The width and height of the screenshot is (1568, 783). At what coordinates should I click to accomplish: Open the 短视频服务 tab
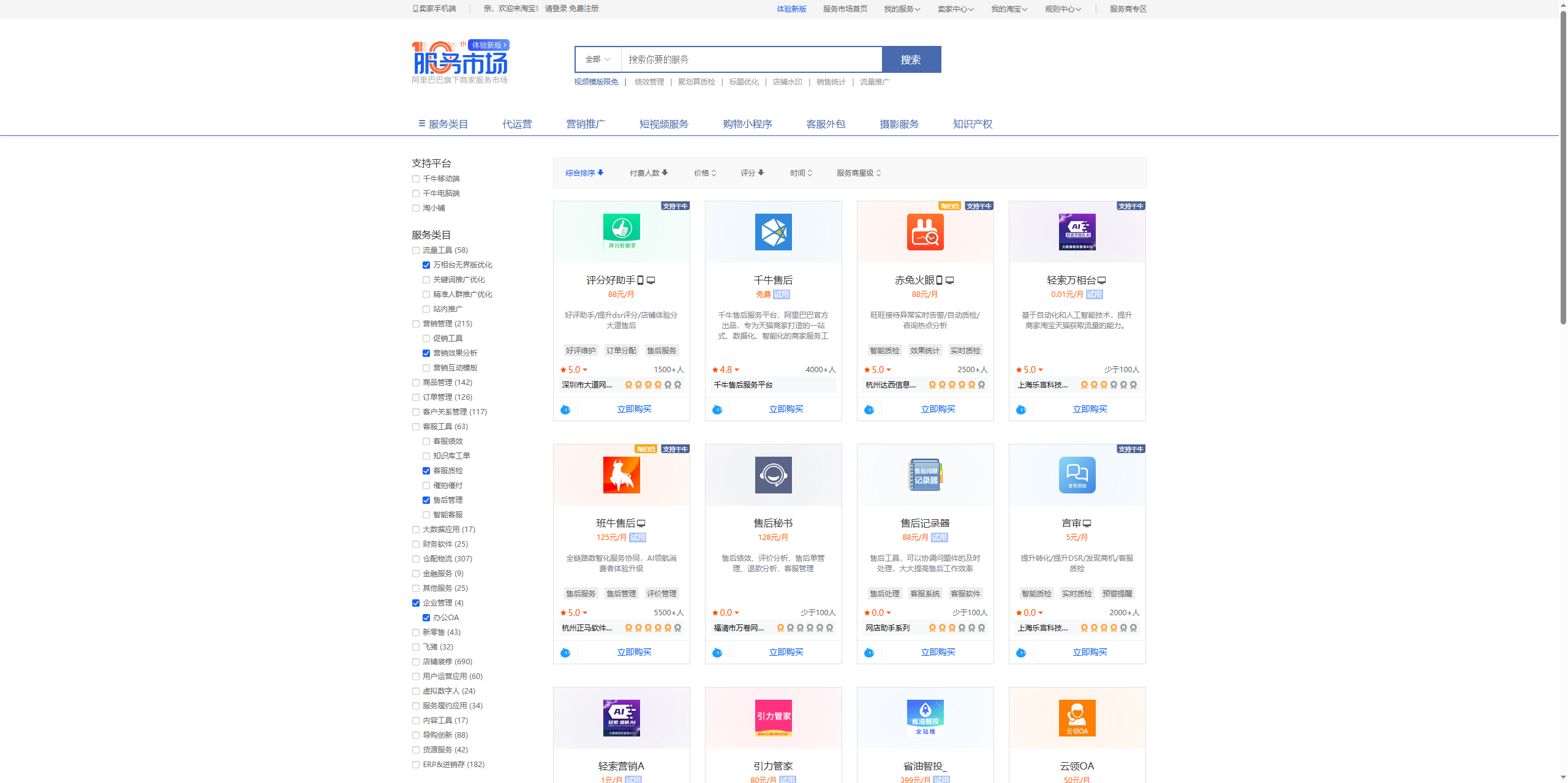tap(664, 124)
